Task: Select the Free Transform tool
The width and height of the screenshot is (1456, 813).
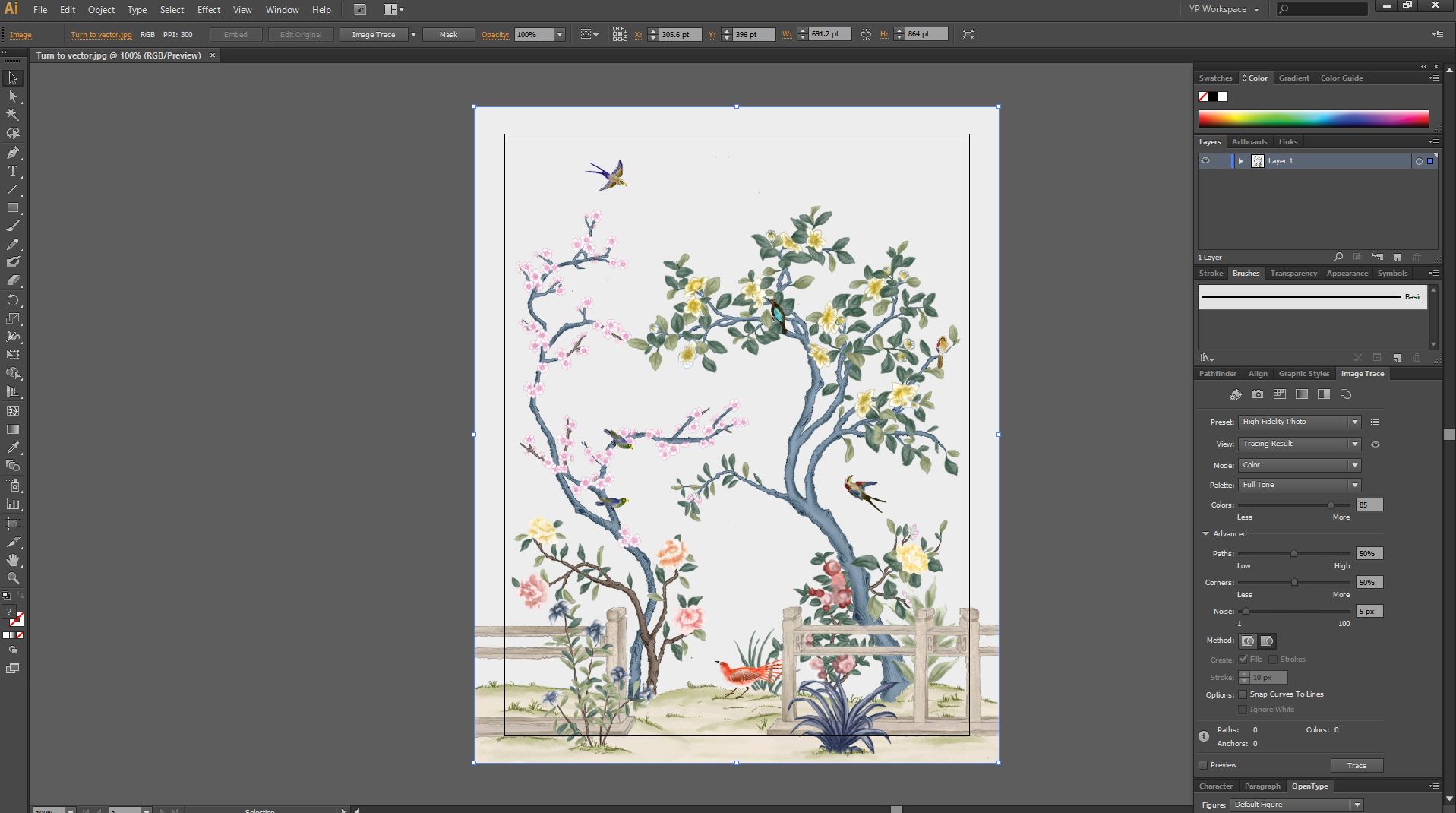Action: click(x=13, y=355)
